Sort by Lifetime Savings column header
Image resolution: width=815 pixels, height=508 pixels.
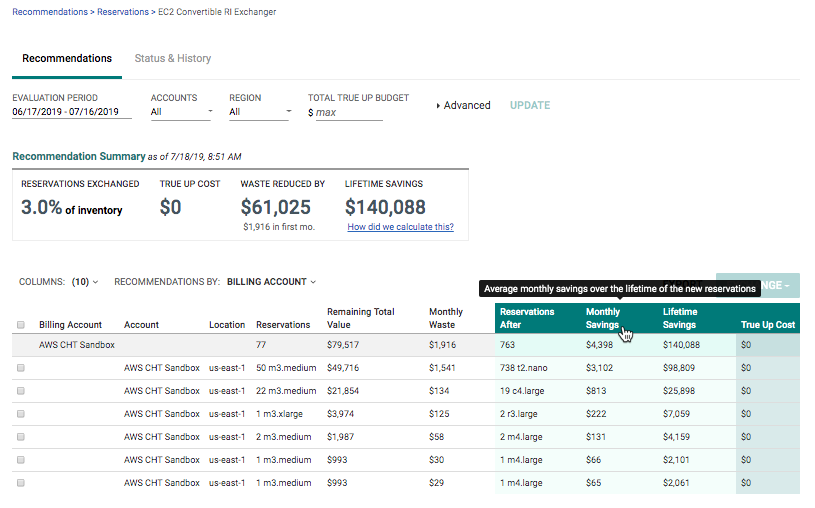click(680, 318)
